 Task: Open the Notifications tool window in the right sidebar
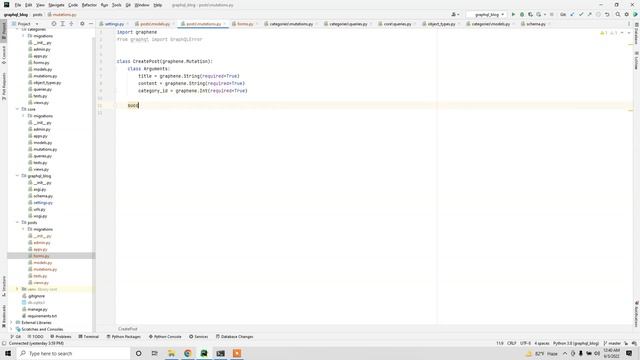click(636, 314)
